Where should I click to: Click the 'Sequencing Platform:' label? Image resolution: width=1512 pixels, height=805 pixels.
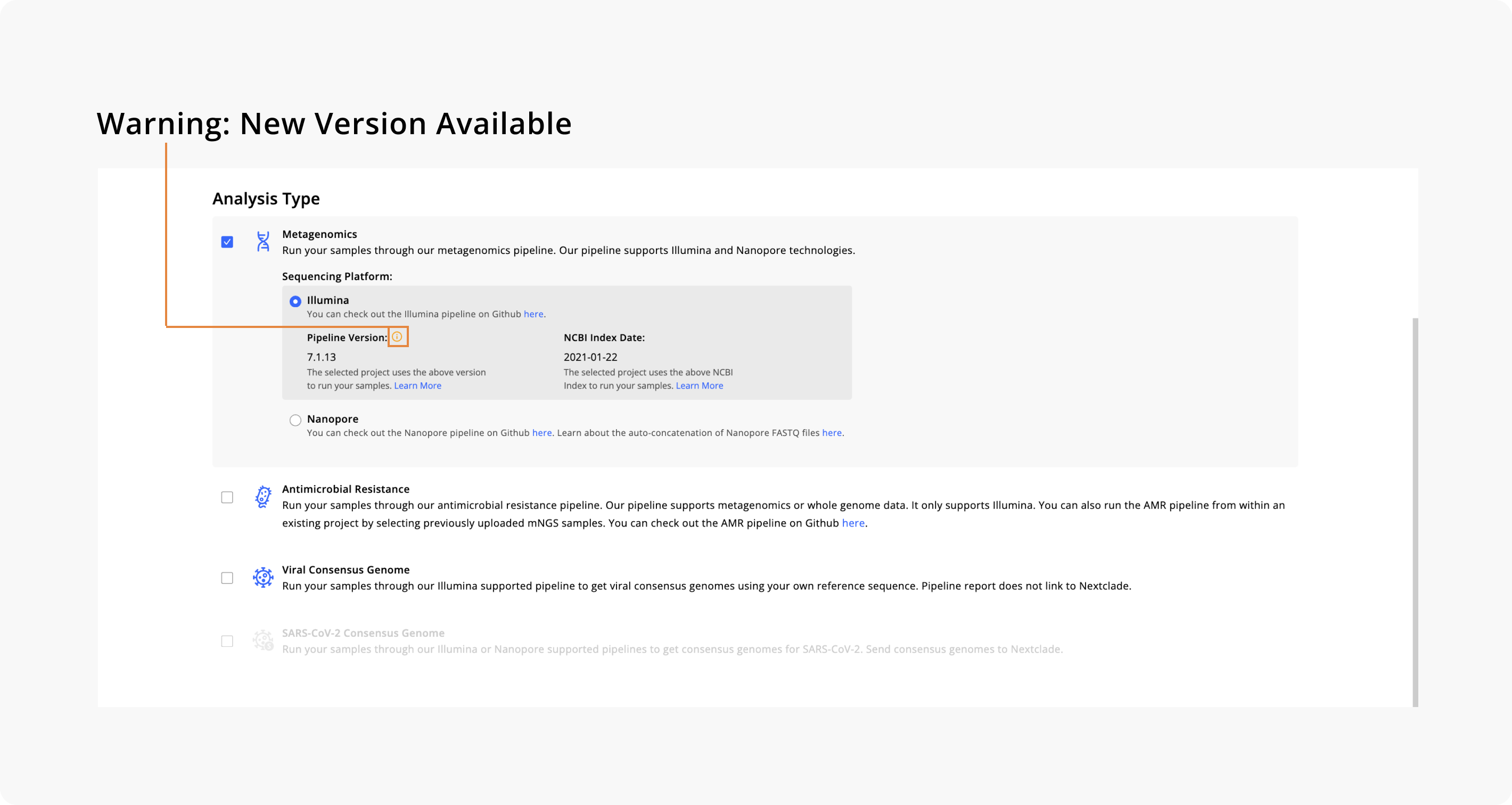tap(337, 276)
